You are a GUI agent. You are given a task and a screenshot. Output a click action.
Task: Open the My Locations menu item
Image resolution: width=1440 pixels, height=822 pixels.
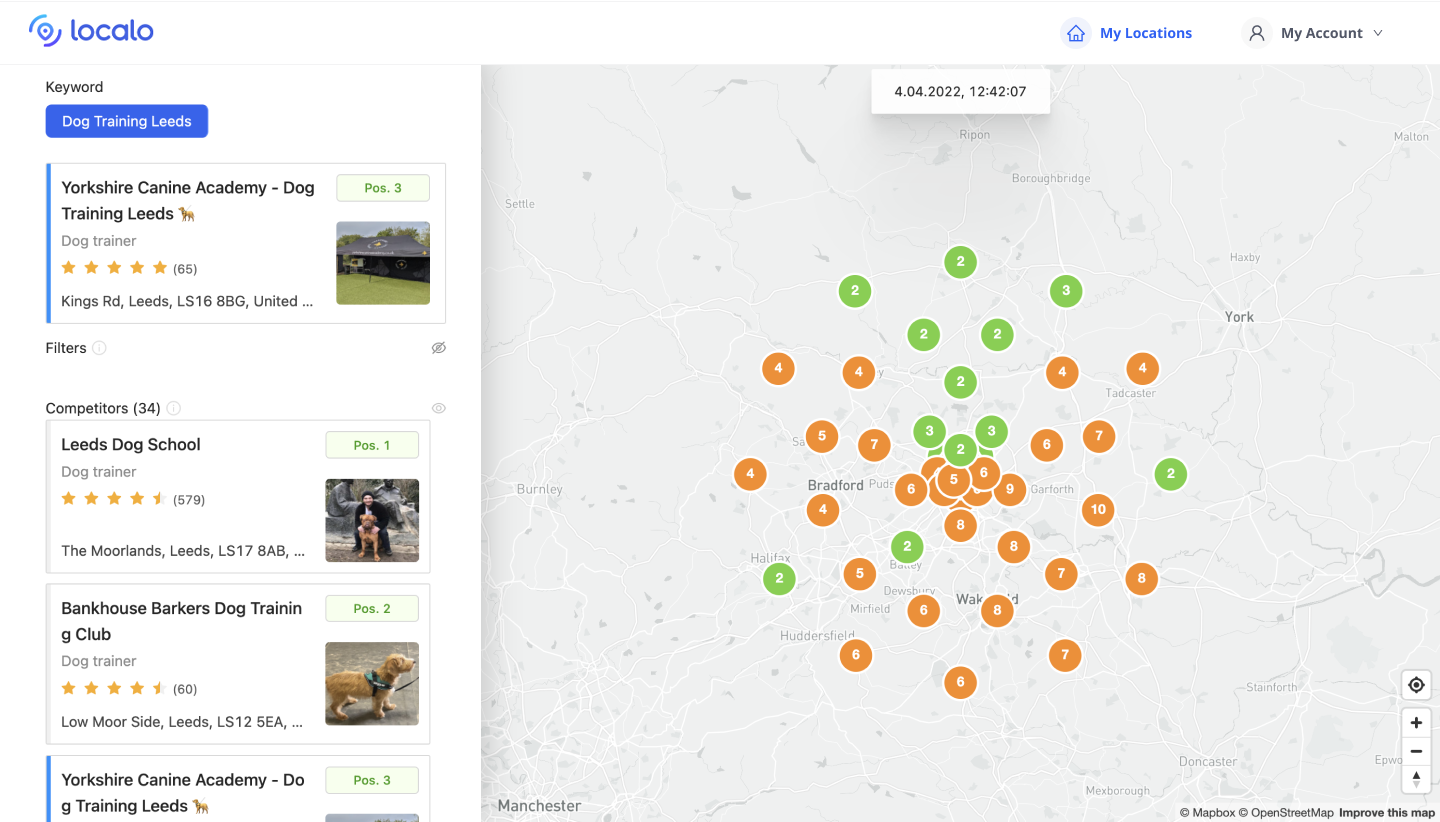click(1145, 33)
